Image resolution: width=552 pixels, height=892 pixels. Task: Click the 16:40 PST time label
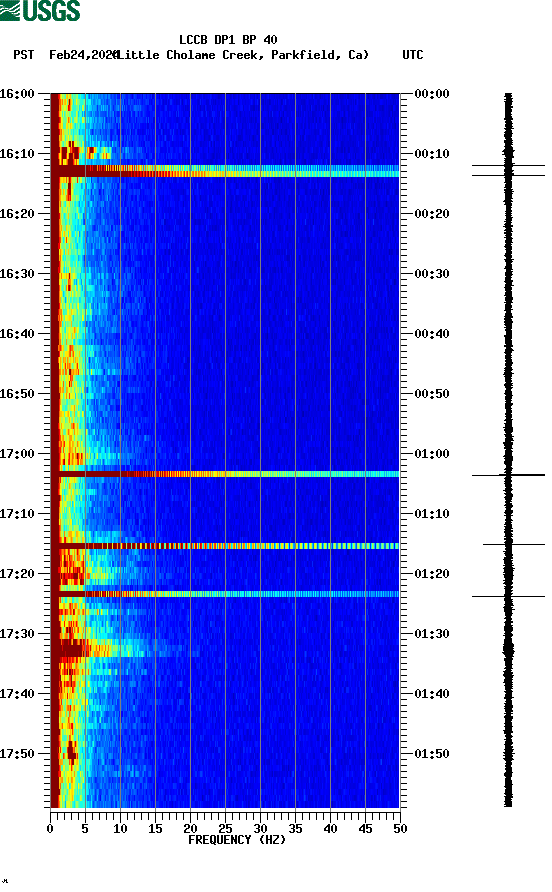[x=17, y=333]
